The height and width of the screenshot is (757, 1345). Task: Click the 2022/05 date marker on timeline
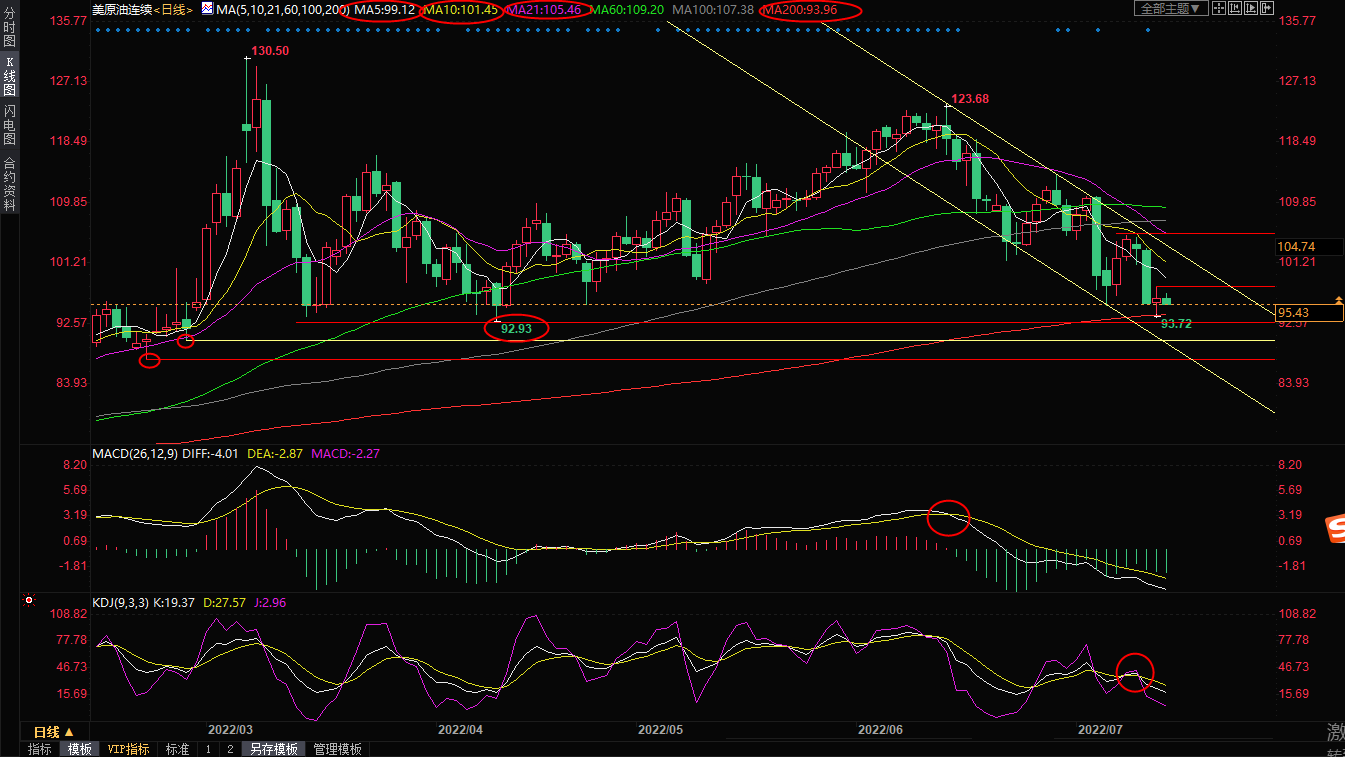click(659, 730)
